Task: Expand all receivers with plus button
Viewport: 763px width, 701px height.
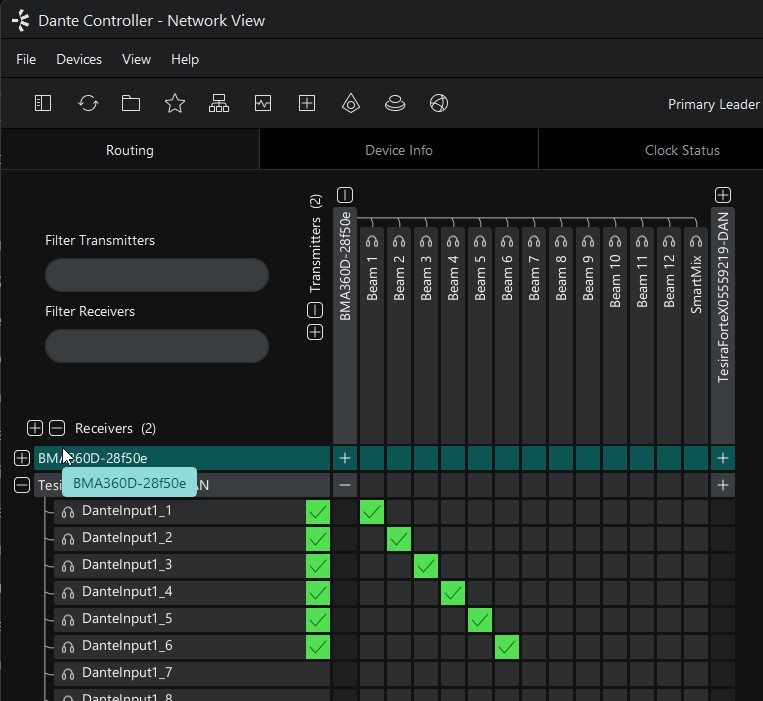Action: pos(35,428)
